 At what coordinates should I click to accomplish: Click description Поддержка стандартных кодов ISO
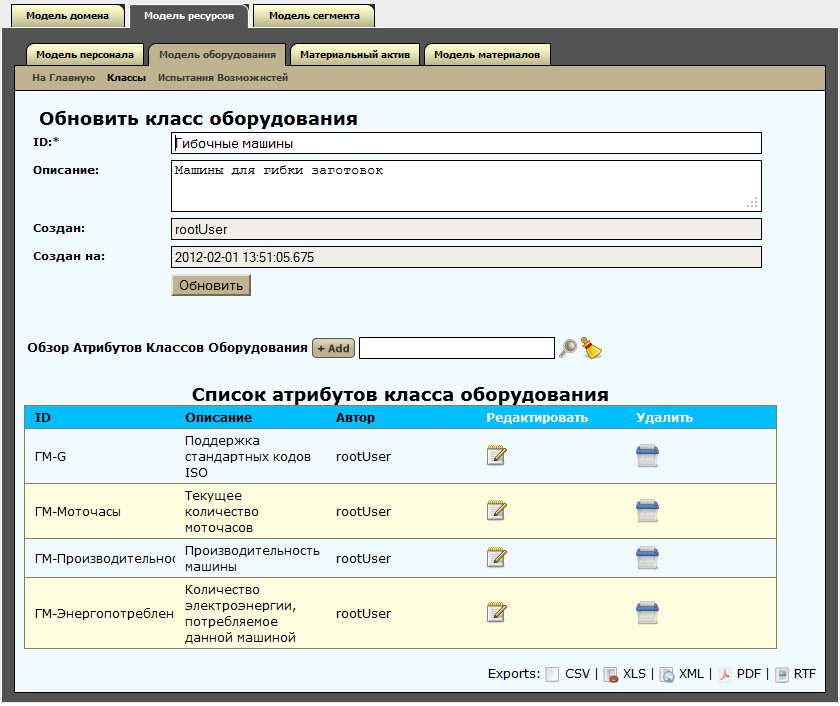click(248, 457)
